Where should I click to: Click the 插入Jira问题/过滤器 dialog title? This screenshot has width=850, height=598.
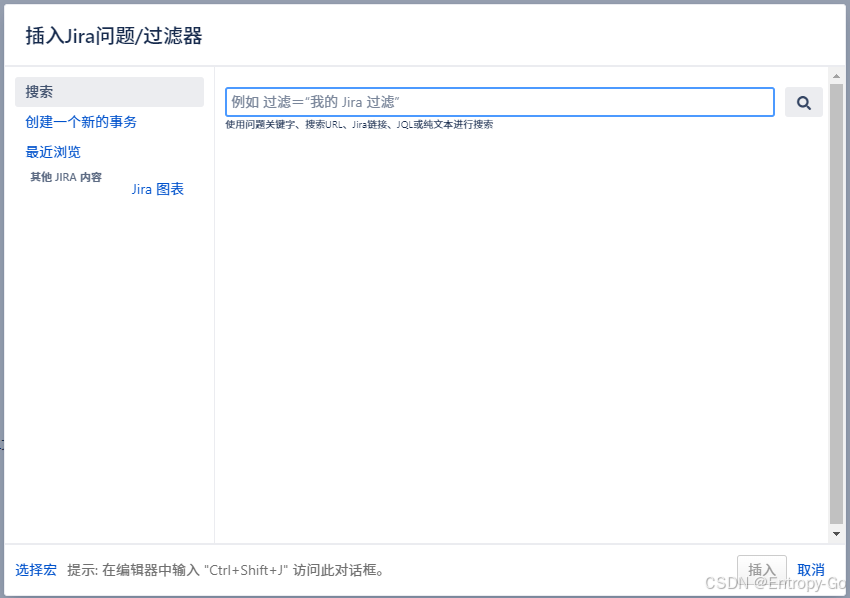pos(114,36)
